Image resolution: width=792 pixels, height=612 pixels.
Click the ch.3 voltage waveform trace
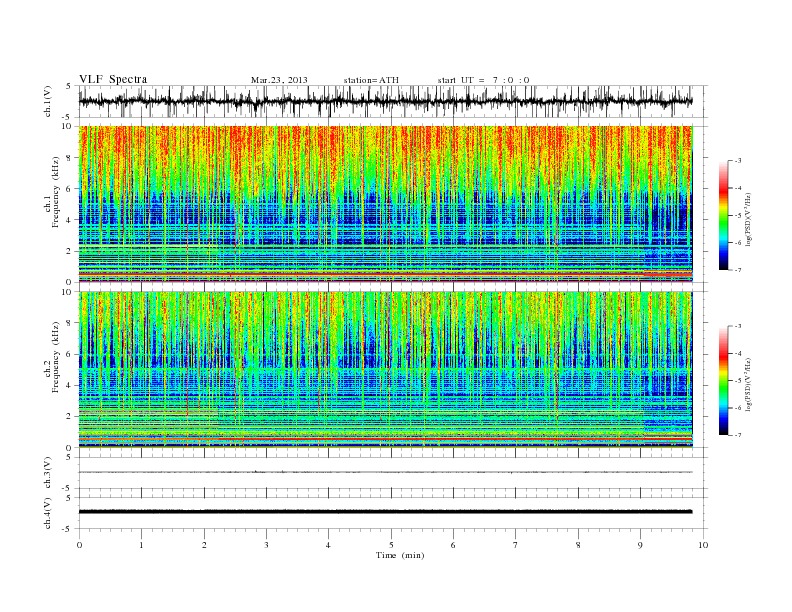(x=385, y=472)
